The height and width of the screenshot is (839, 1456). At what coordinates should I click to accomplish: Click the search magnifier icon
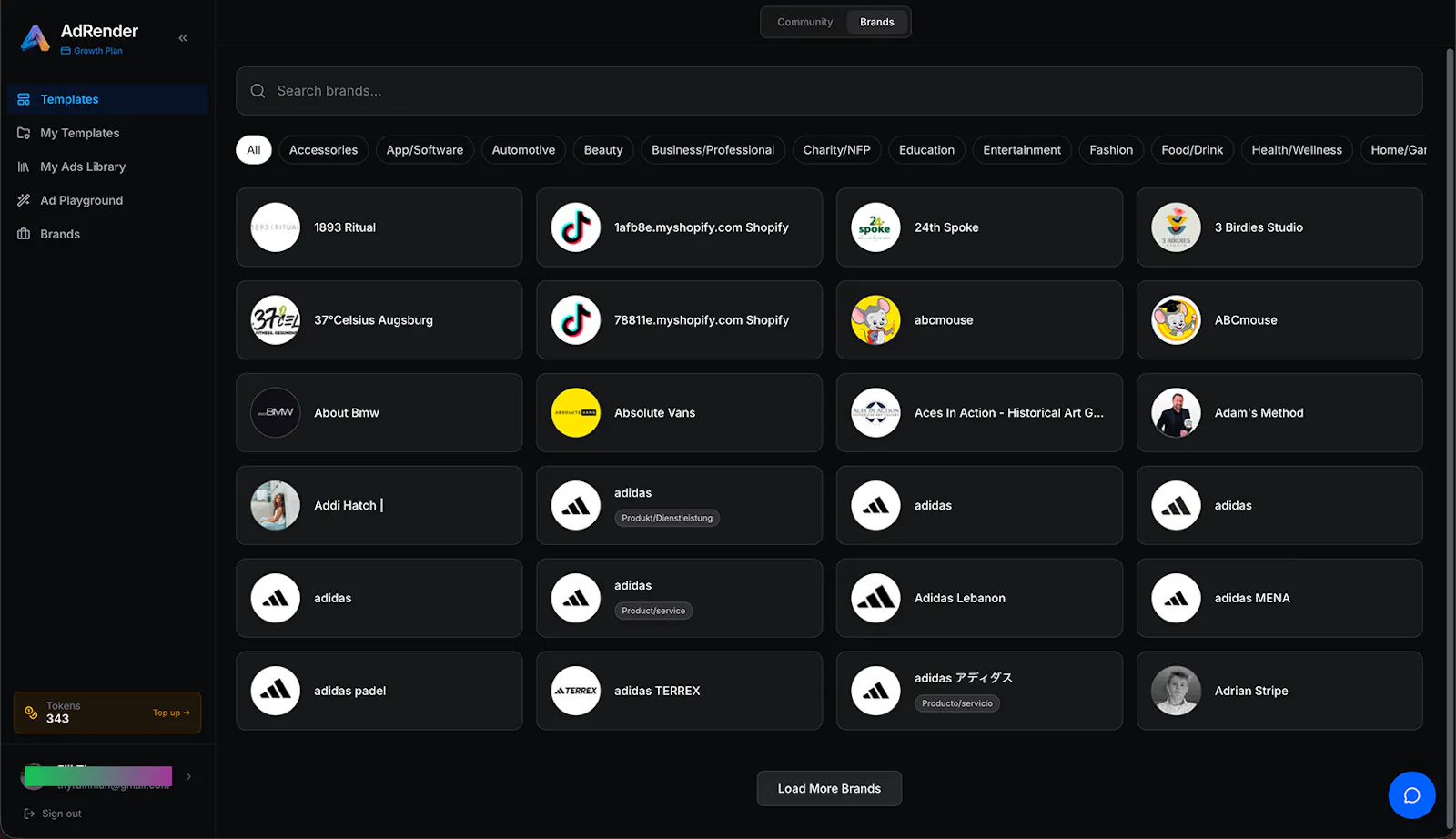(258, 91)
